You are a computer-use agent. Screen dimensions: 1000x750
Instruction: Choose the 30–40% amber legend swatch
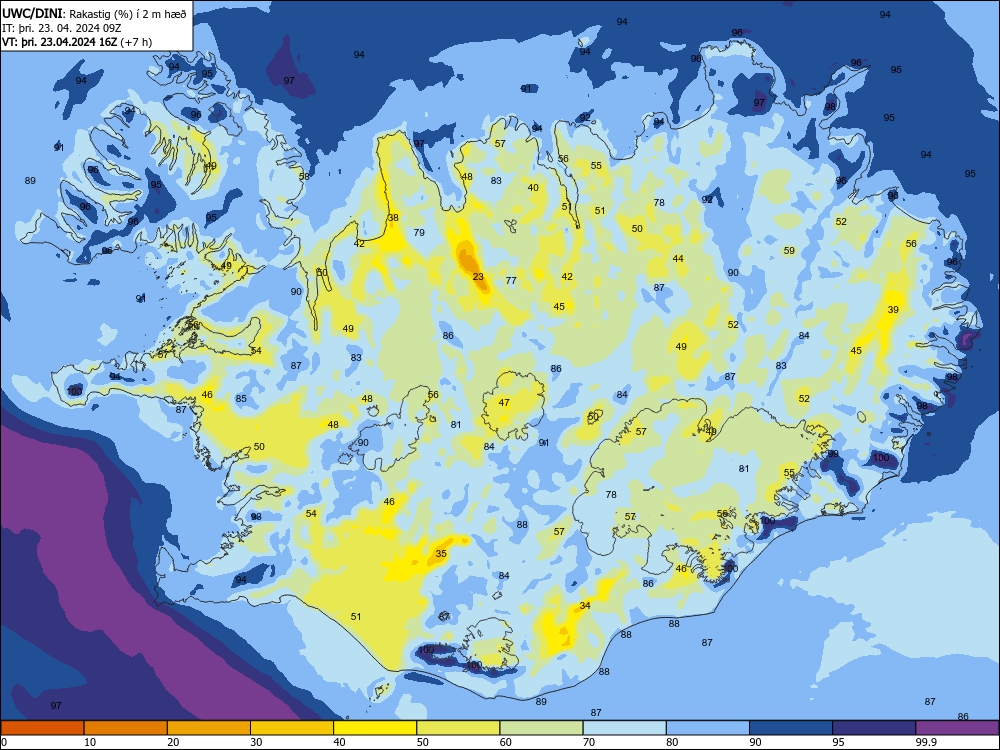pos(292,728)
